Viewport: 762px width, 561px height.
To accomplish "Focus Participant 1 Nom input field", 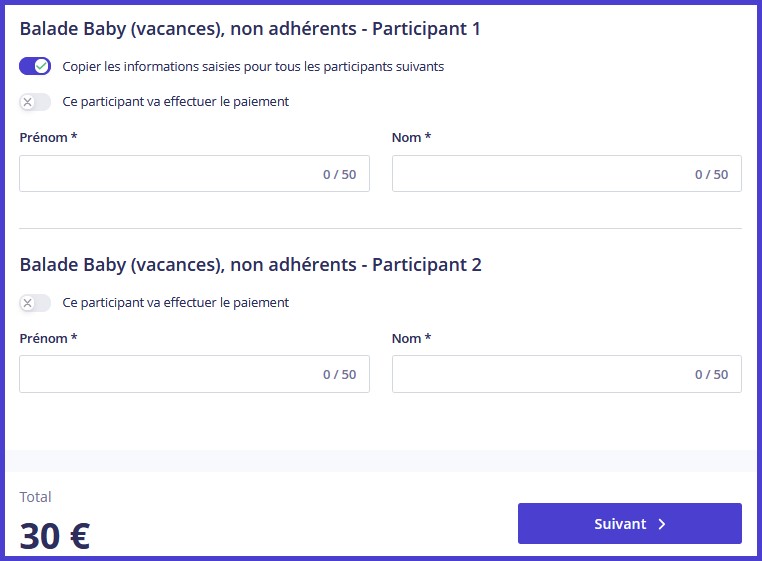I will [540, 174].
